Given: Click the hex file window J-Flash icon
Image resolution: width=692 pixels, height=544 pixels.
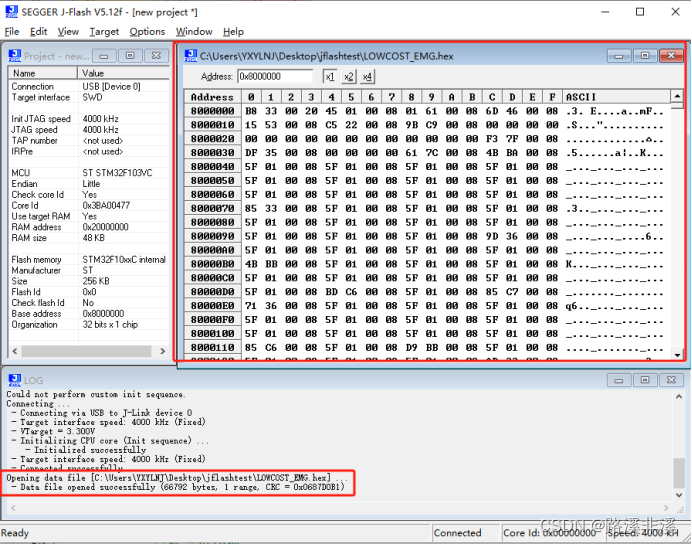Looking at the screenshot, I should (x=191, y=56).
